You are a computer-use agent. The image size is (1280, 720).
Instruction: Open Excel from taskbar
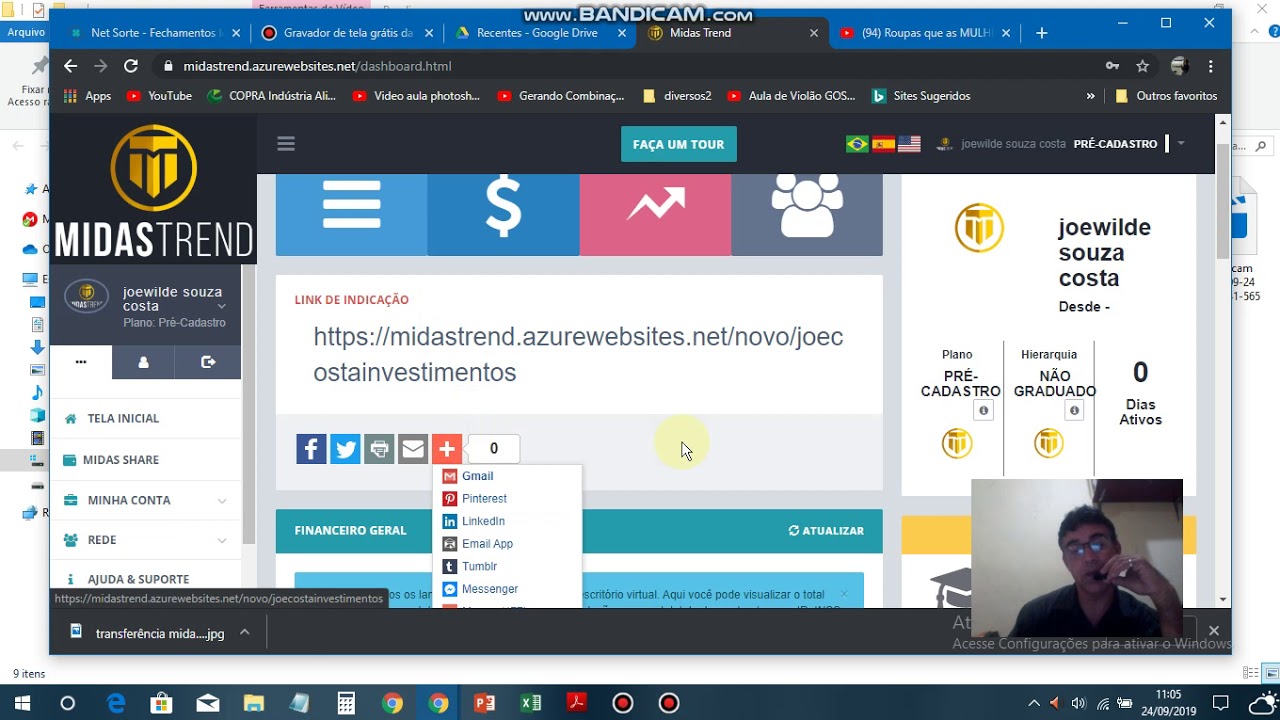[531, 704]
